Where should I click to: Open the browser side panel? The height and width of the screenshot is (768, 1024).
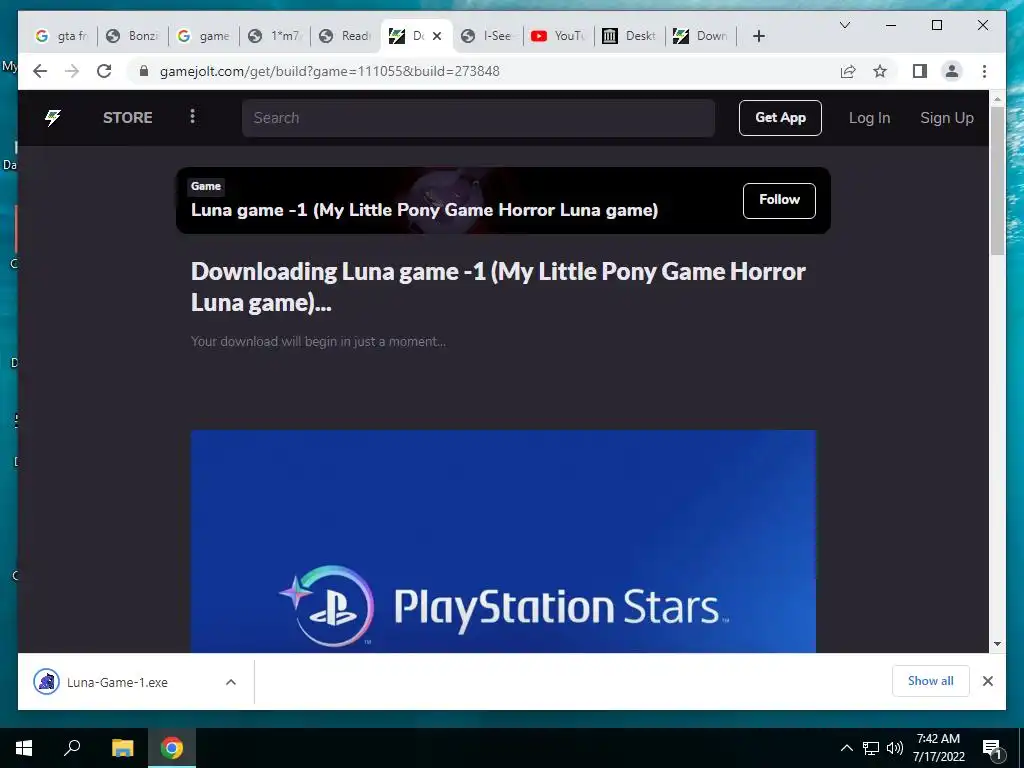pyautogui.click(x=920, y=71)
